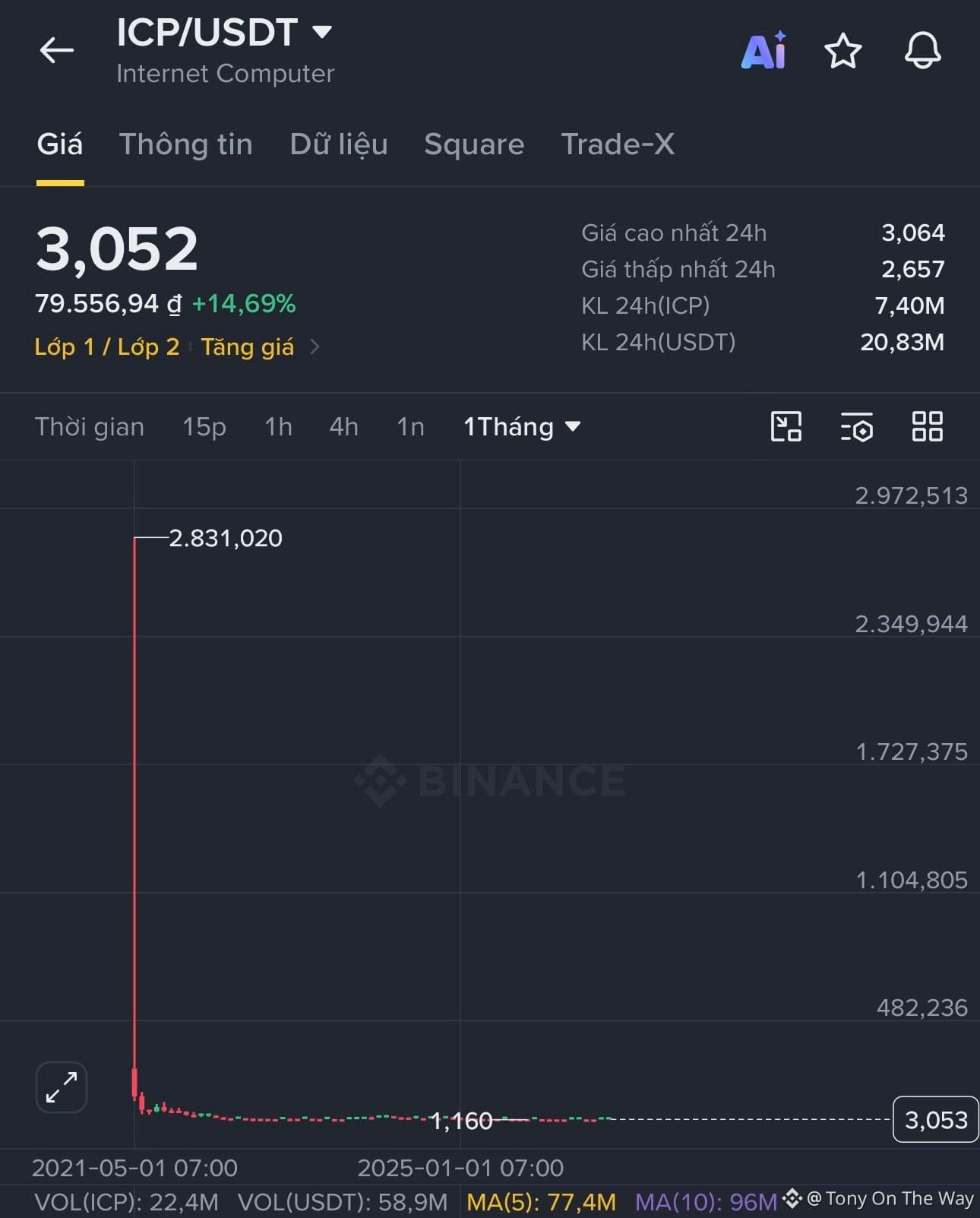Select the 15p timeframe

click(204, 426)
